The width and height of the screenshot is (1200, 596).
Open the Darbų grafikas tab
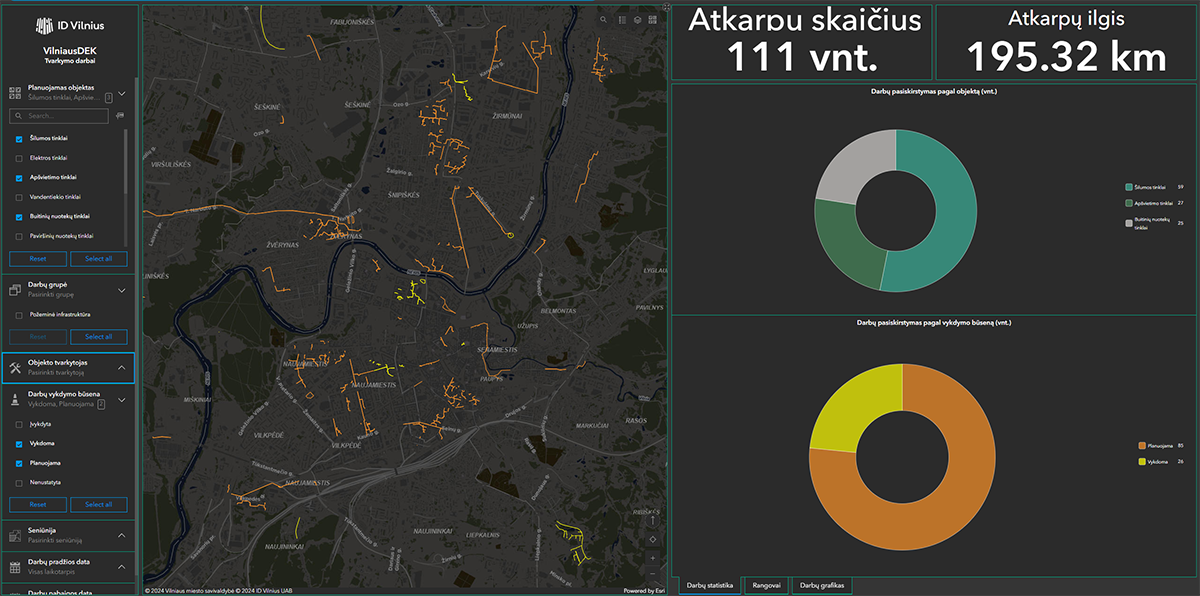[x=821, y=585]
